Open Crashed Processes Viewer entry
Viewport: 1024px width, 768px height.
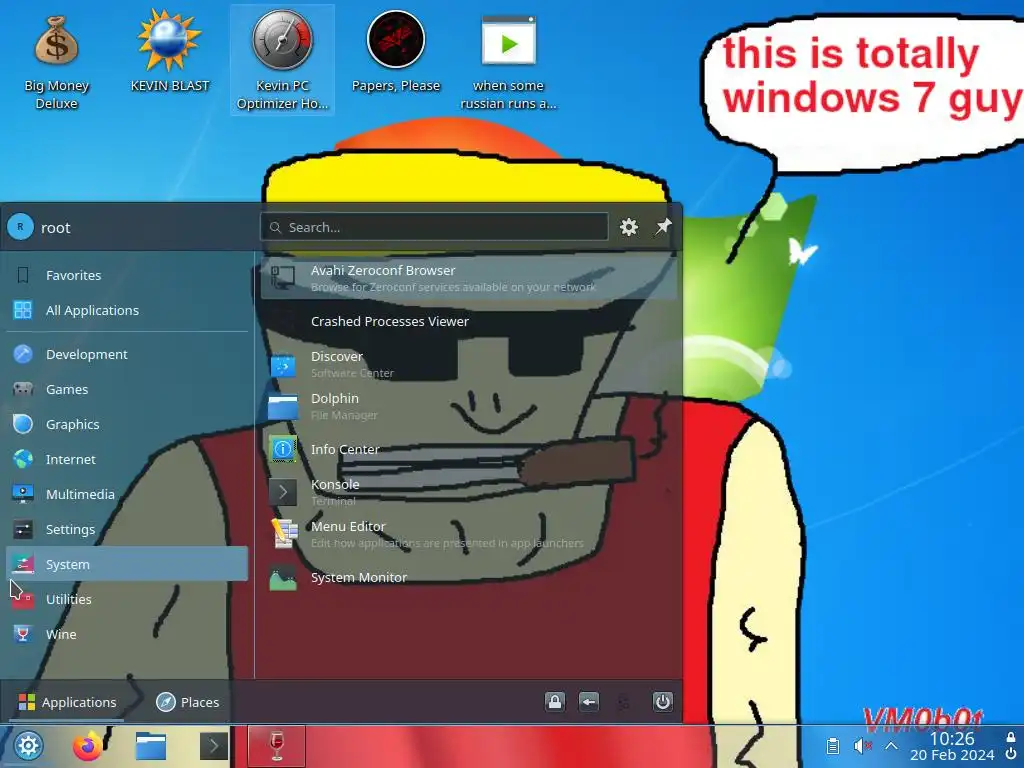coord(468,321)
